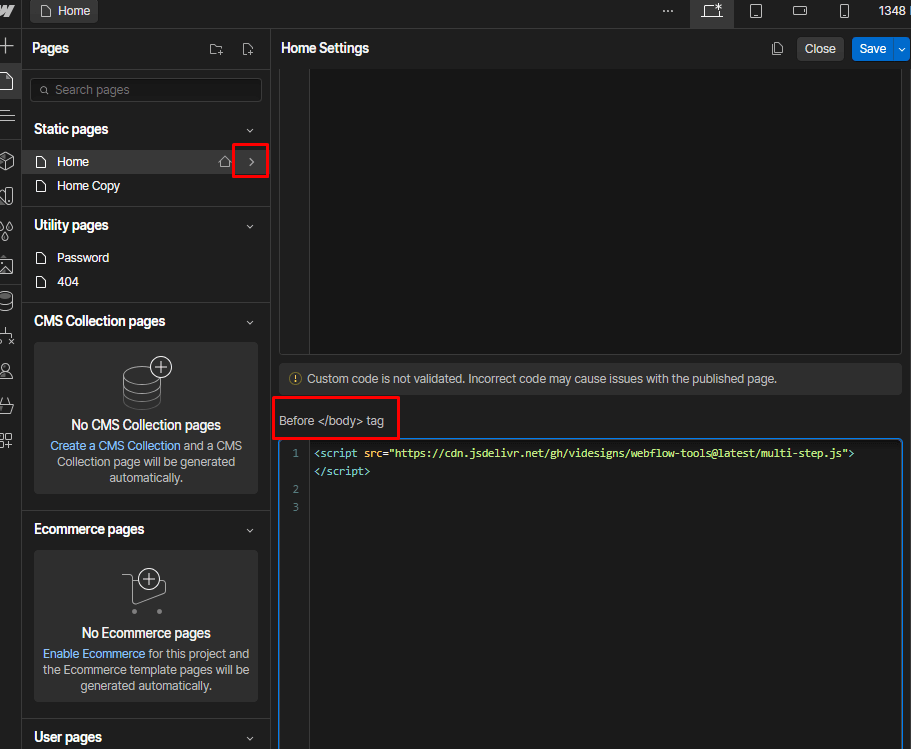Click the No Ecommerce pages text

point(146,633)
